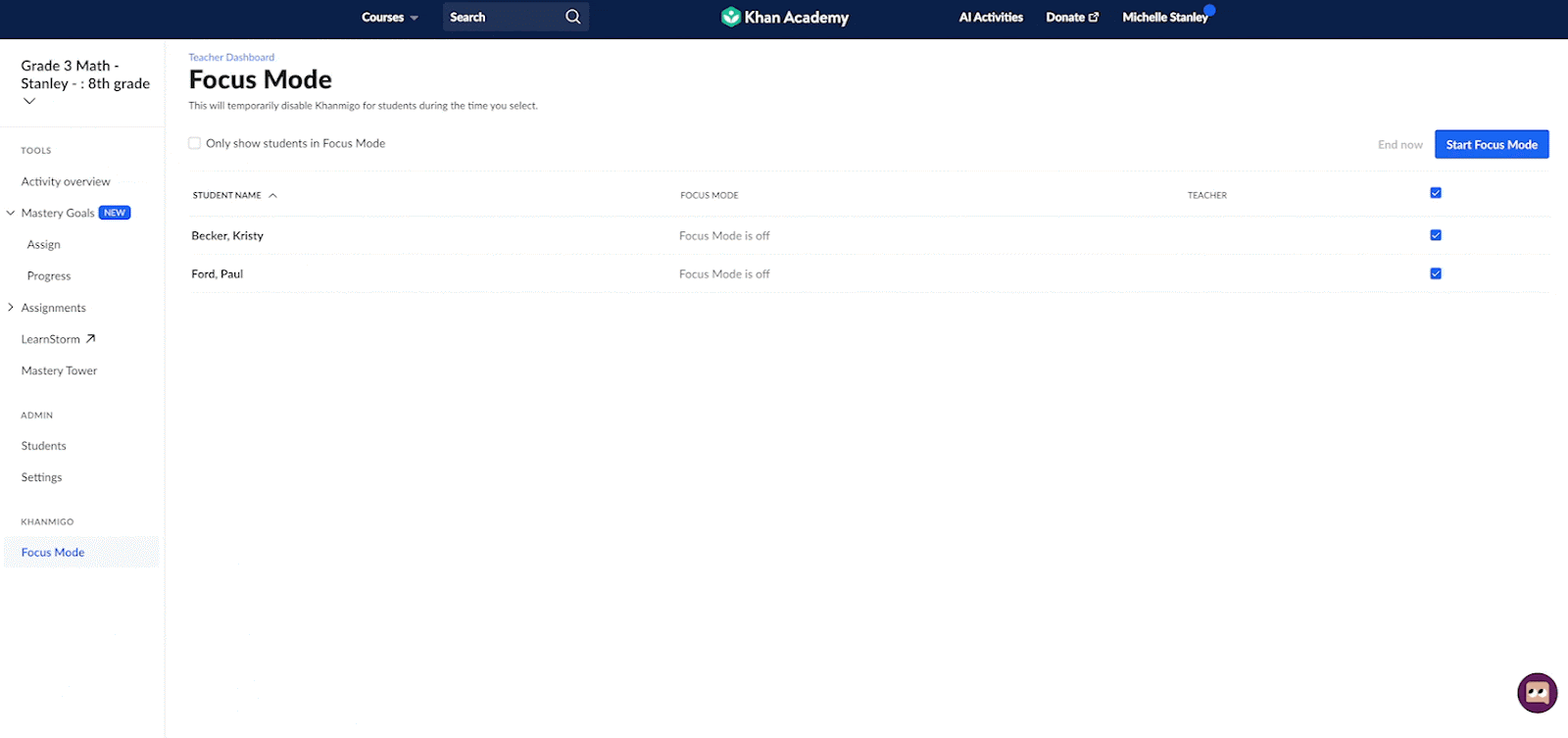Click the LearnStorm external link arrow icon
Viewport: 1568px width, 738px height.
coord(90,339)
